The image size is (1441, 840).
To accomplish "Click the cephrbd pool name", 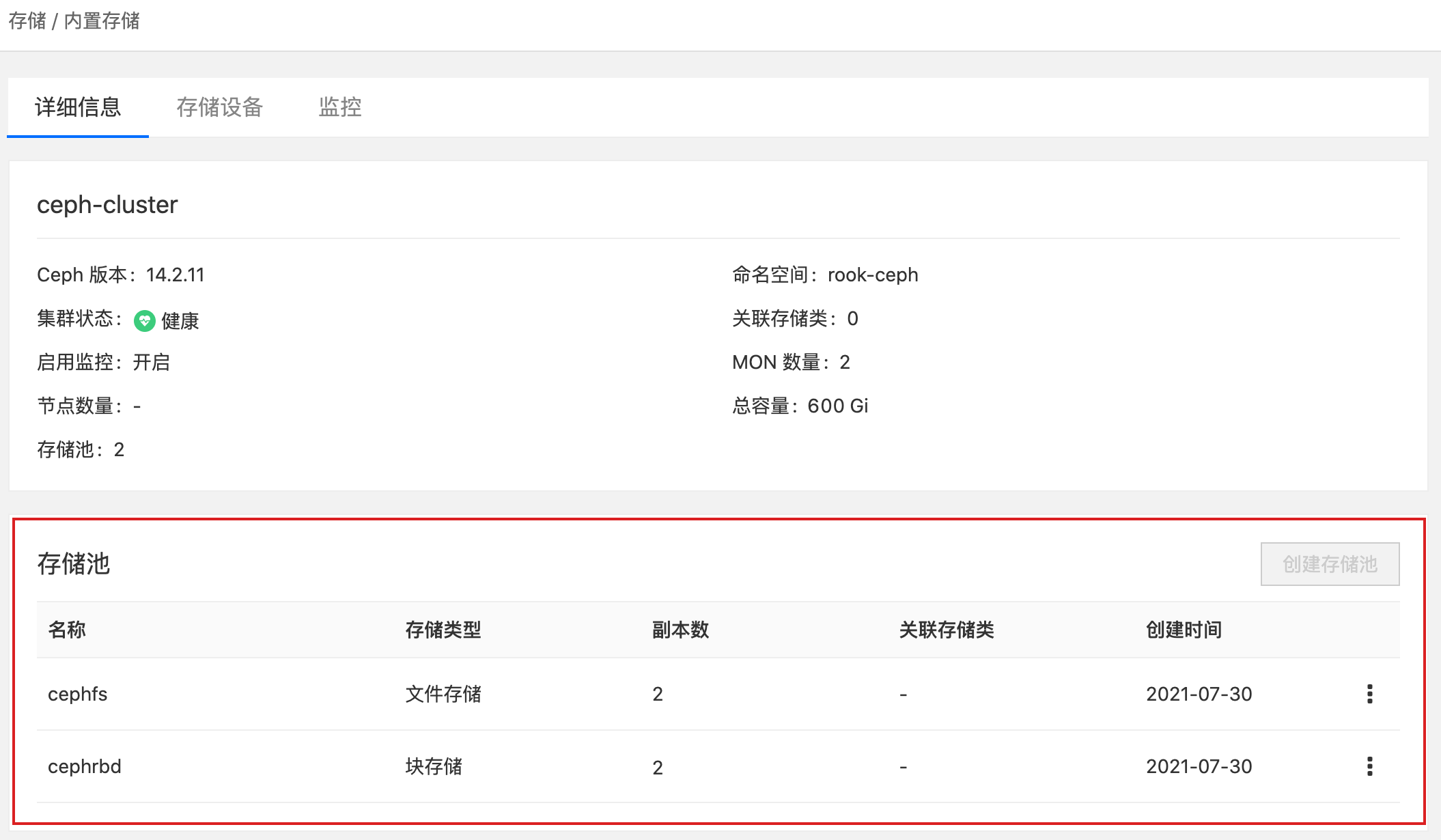I will click(85, 766).
